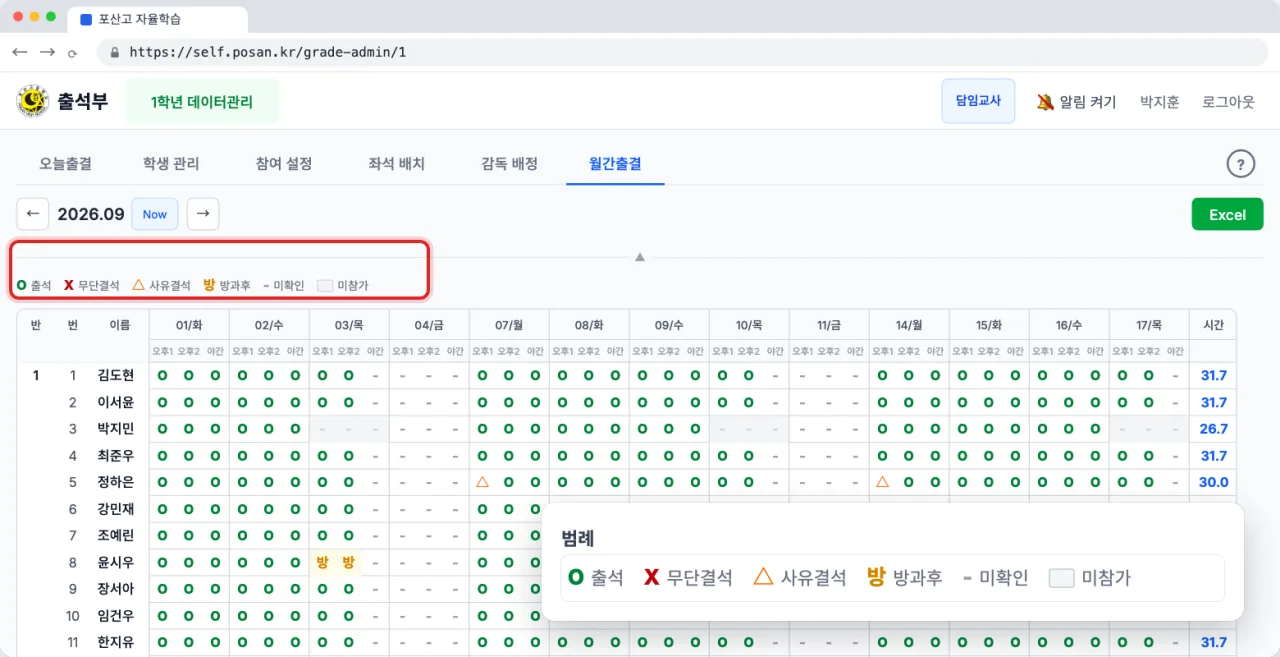Jump to current month with Now button
The image size is (1280, 657).
pos(155,214)
